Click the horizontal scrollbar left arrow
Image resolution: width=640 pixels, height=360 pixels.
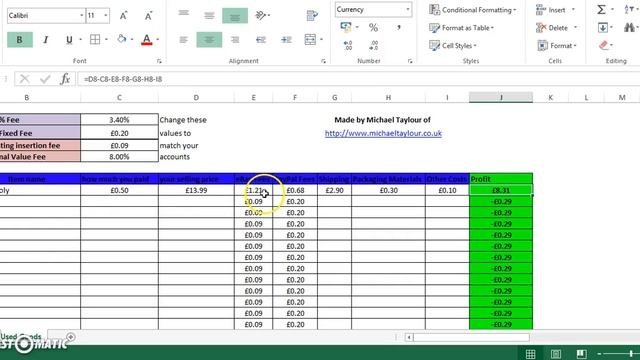point(409,337)
